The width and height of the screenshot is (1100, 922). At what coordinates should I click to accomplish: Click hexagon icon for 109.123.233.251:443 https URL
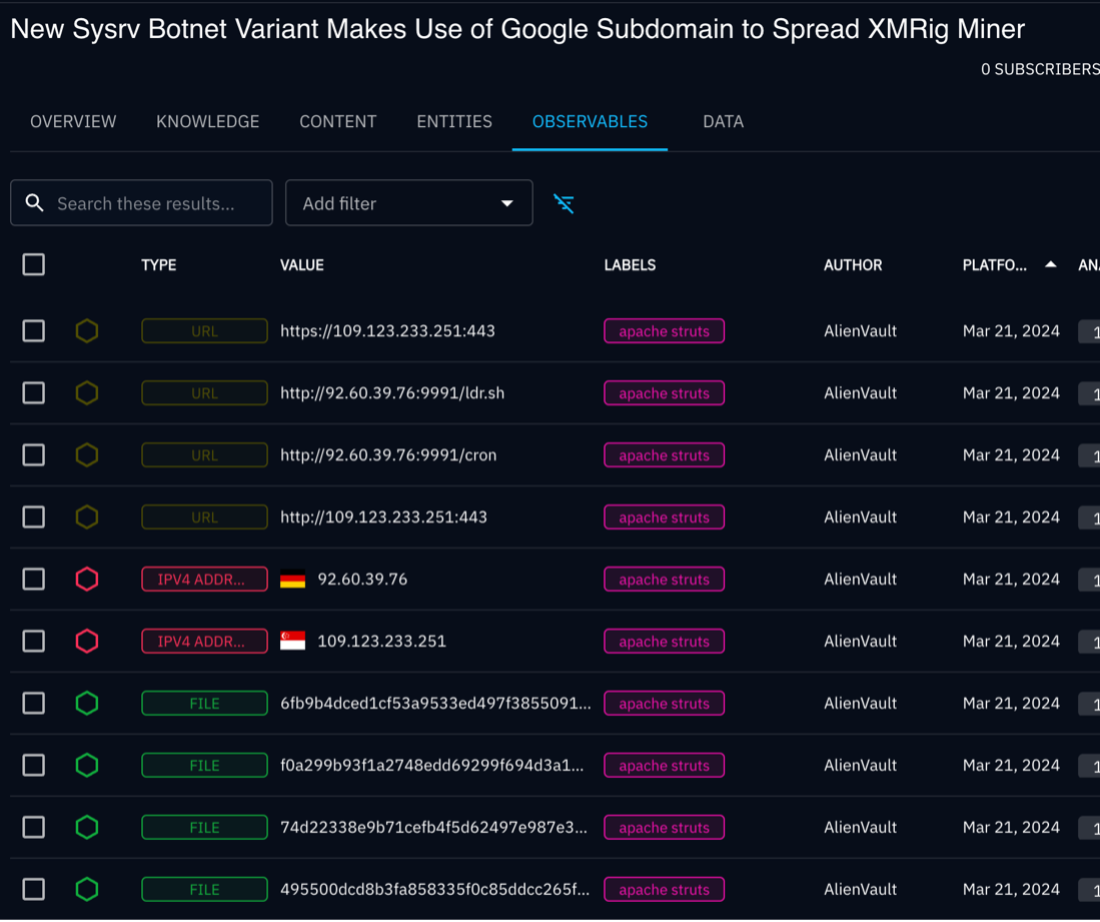coord(87,331)
